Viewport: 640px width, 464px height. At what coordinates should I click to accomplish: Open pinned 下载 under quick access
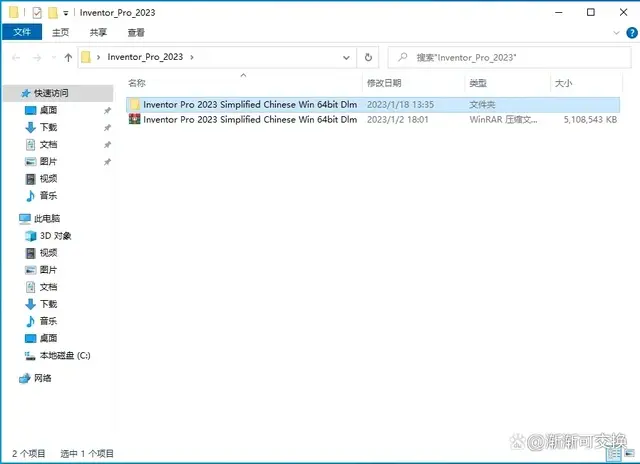[x=48, y=127]
